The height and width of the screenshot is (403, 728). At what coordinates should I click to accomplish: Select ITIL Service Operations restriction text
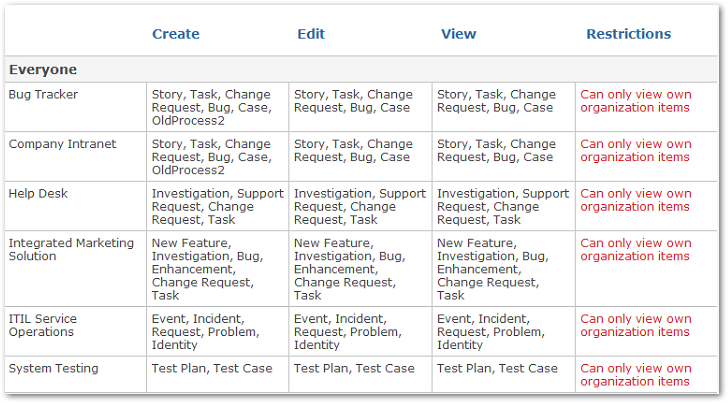(636, 325)
